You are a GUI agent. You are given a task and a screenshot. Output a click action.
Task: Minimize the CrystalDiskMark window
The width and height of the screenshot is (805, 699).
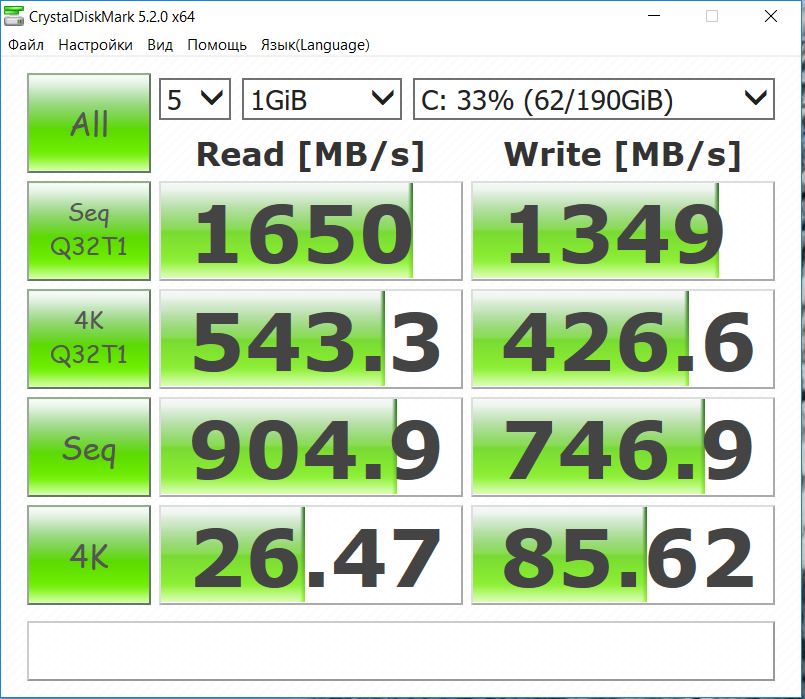654,16
